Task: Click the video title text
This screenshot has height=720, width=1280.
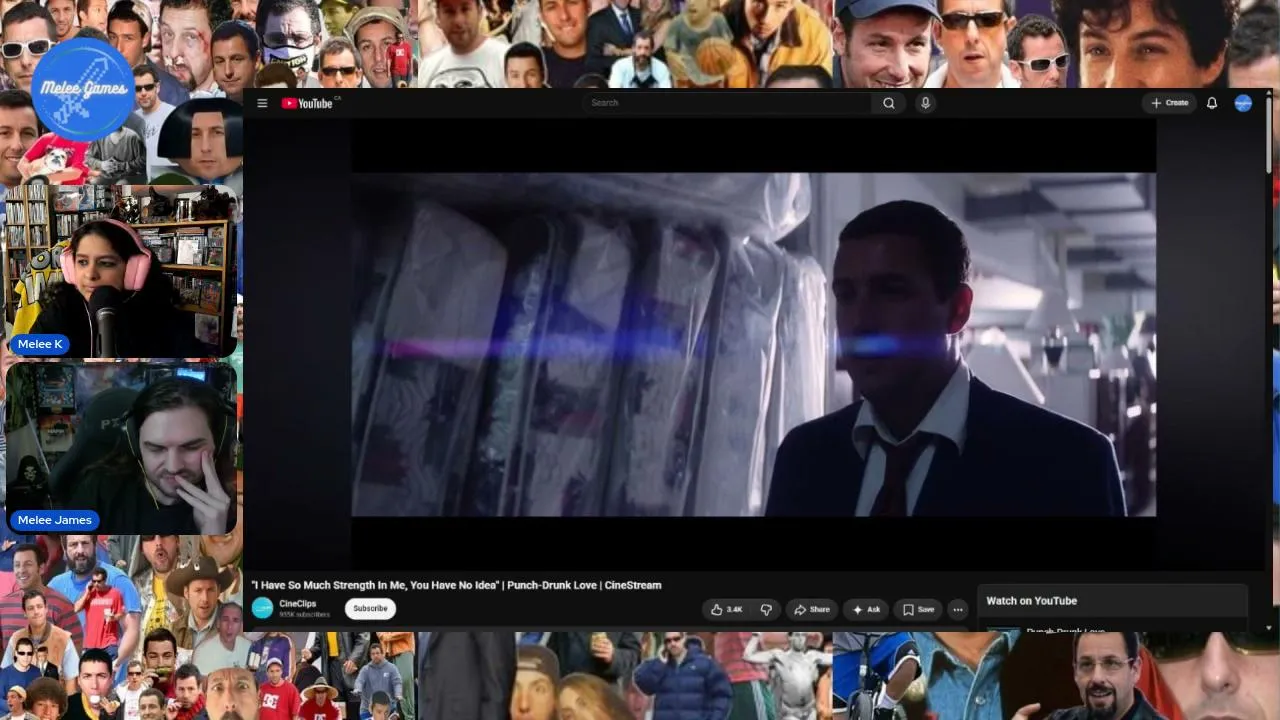Action: click(x=456, y=585)
